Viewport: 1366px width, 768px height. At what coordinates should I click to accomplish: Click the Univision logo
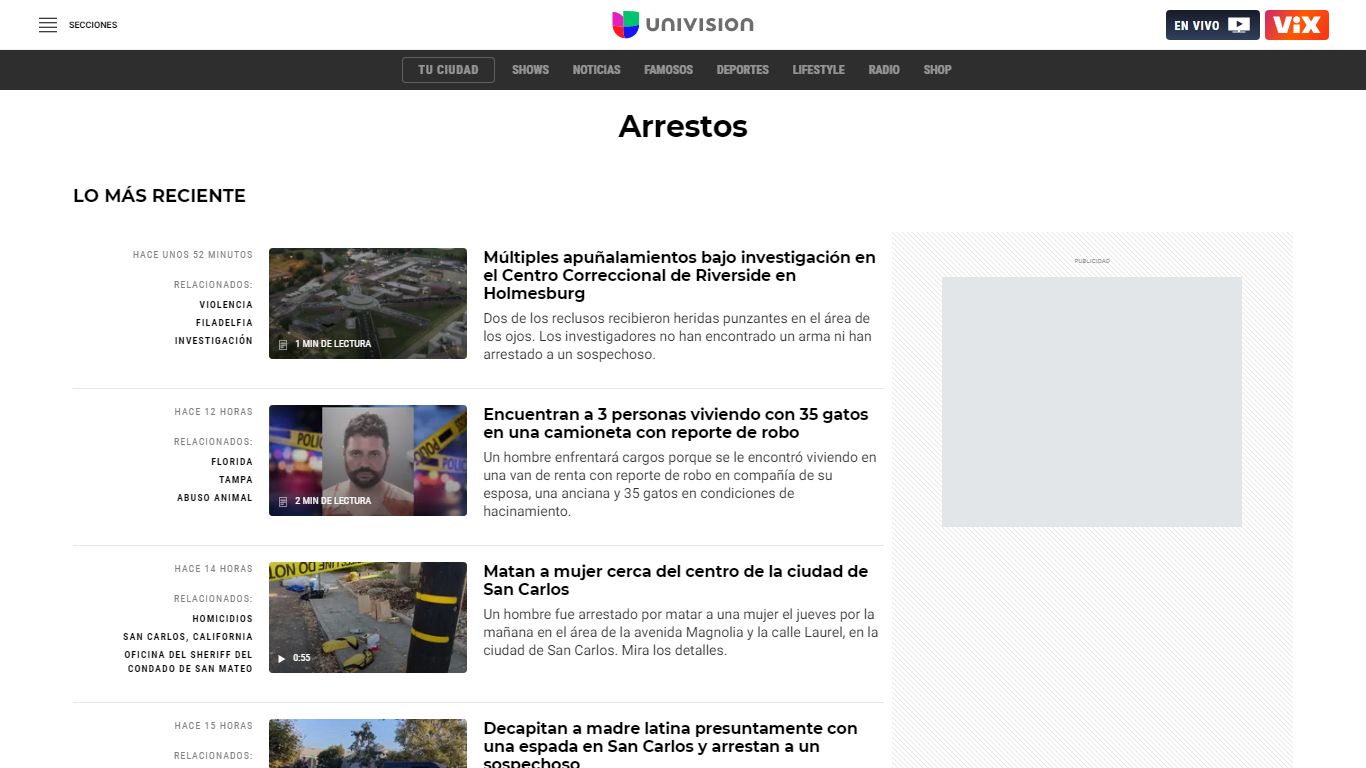683,25
